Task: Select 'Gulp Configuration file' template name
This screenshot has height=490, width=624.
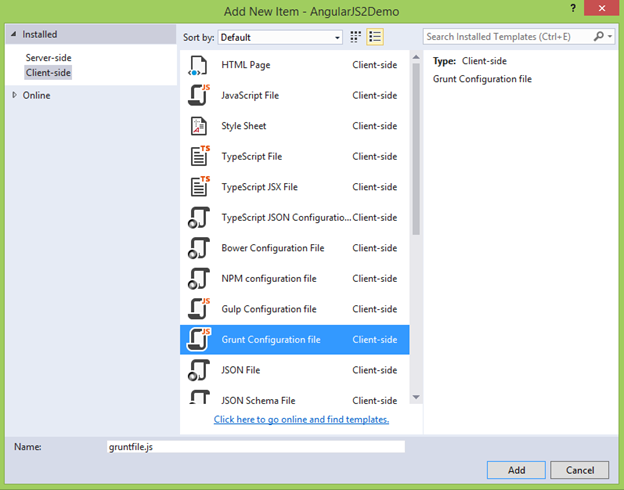Action: [269, 309]
